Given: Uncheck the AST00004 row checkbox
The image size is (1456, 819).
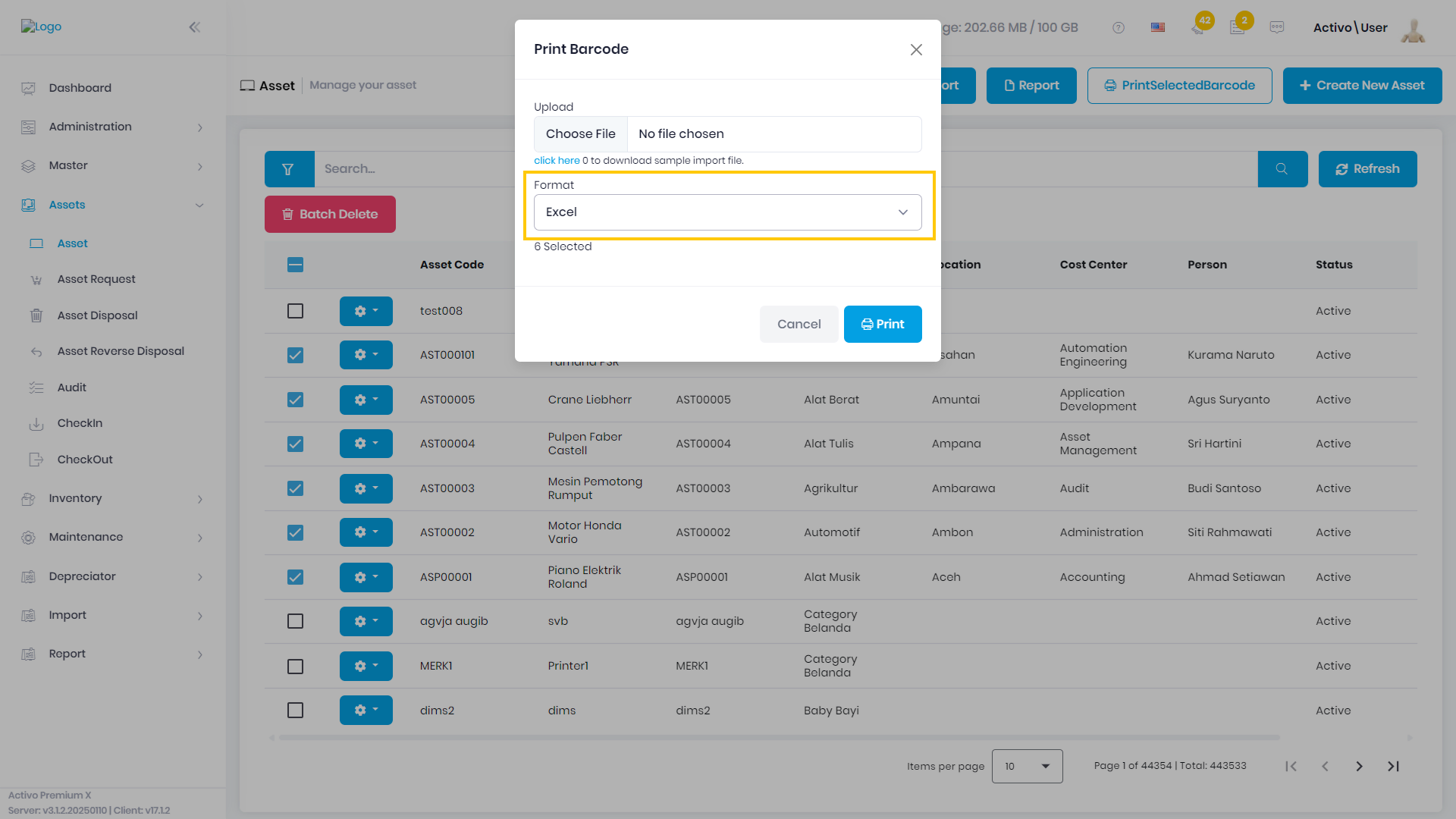Looking at the screenshot, I should tap(296, 444).
